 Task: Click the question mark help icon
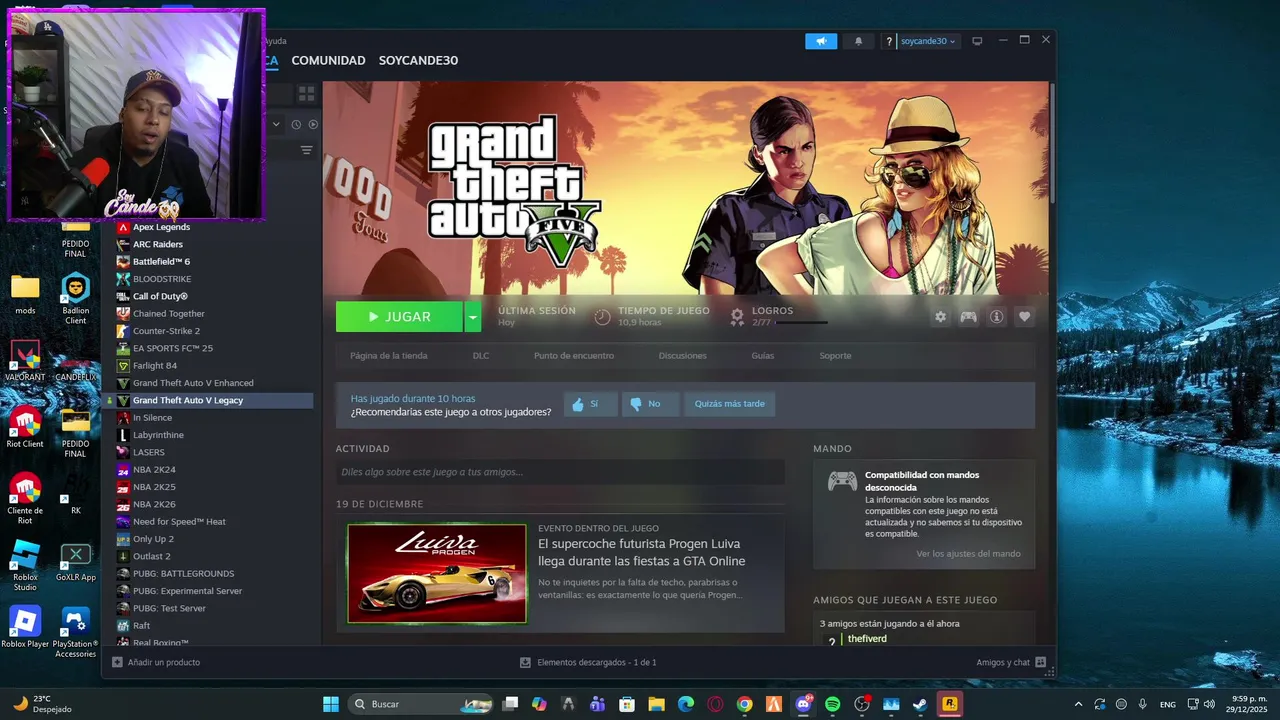pos(889,41)
